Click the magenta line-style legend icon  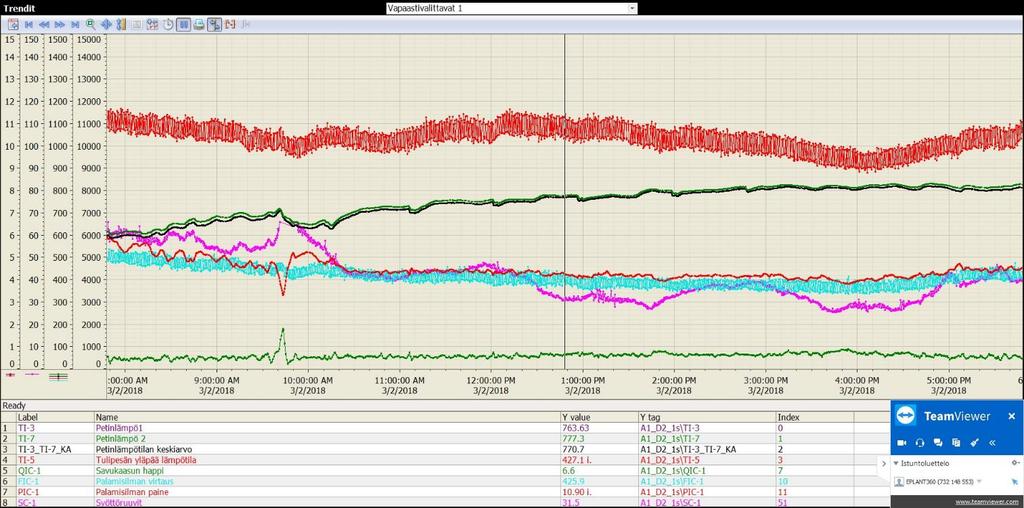pyautogui.click(x=32, y=375)
